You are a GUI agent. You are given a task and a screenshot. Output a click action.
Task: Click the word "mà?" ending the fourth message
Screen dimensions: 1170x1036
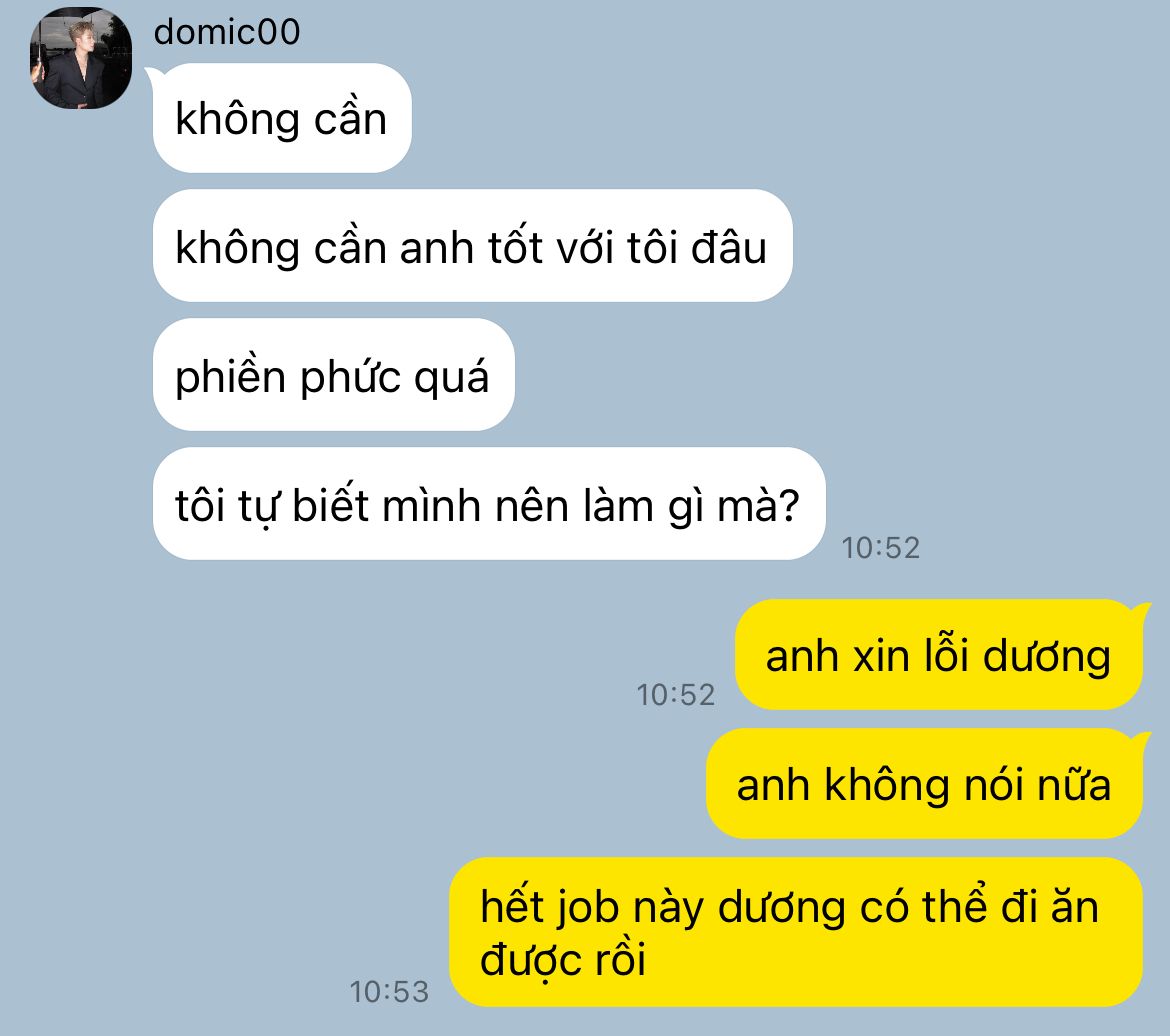(x=758, y=505)
